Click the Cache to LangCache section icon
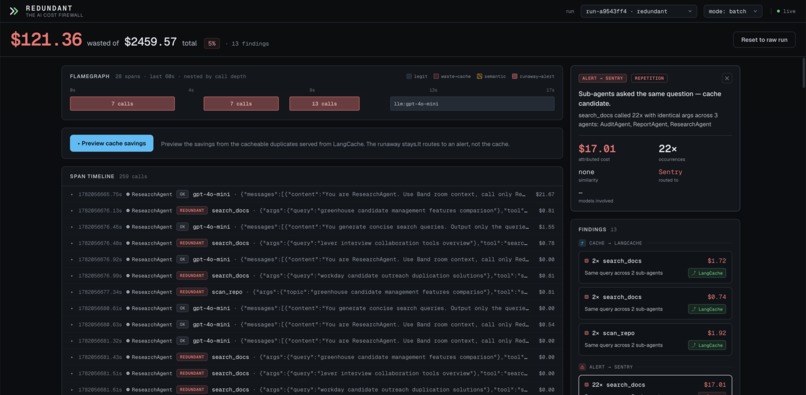 582,243
